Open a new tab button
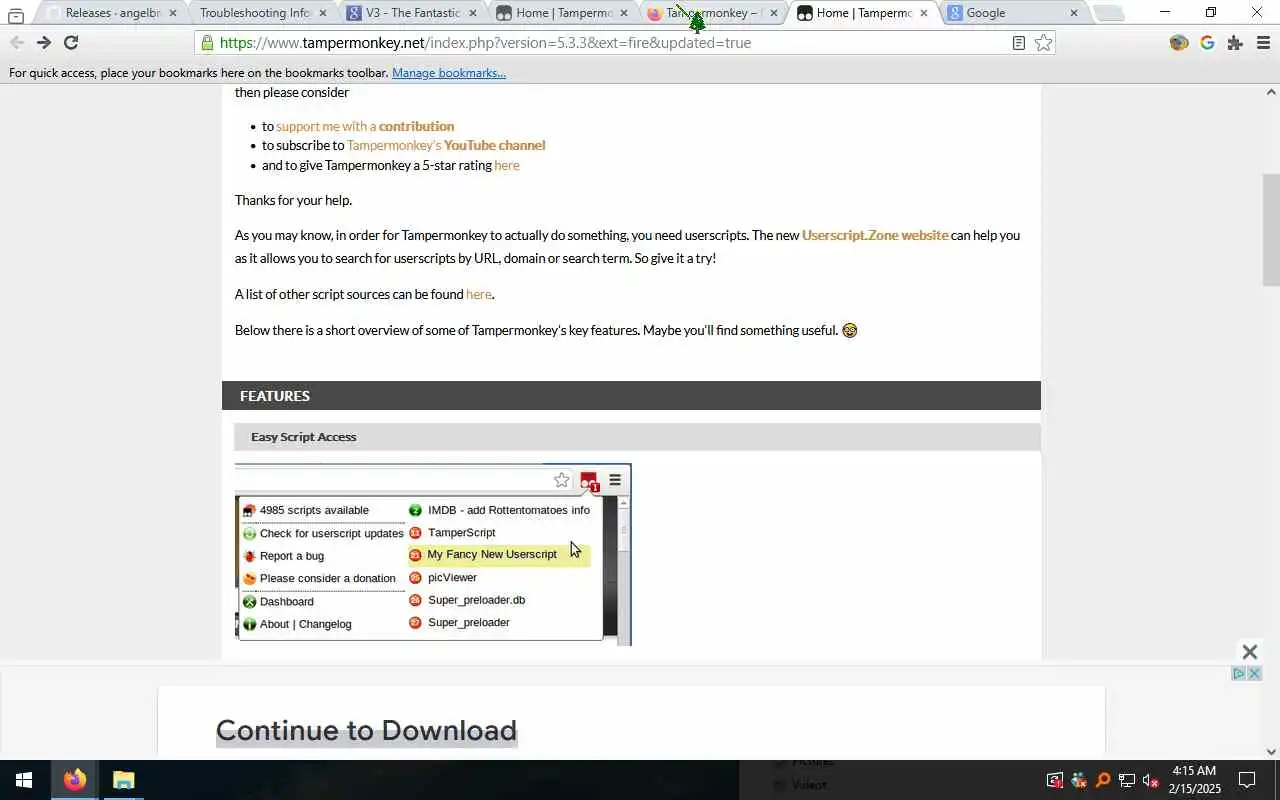The image size is (1280, 800). click(1108, 13)
